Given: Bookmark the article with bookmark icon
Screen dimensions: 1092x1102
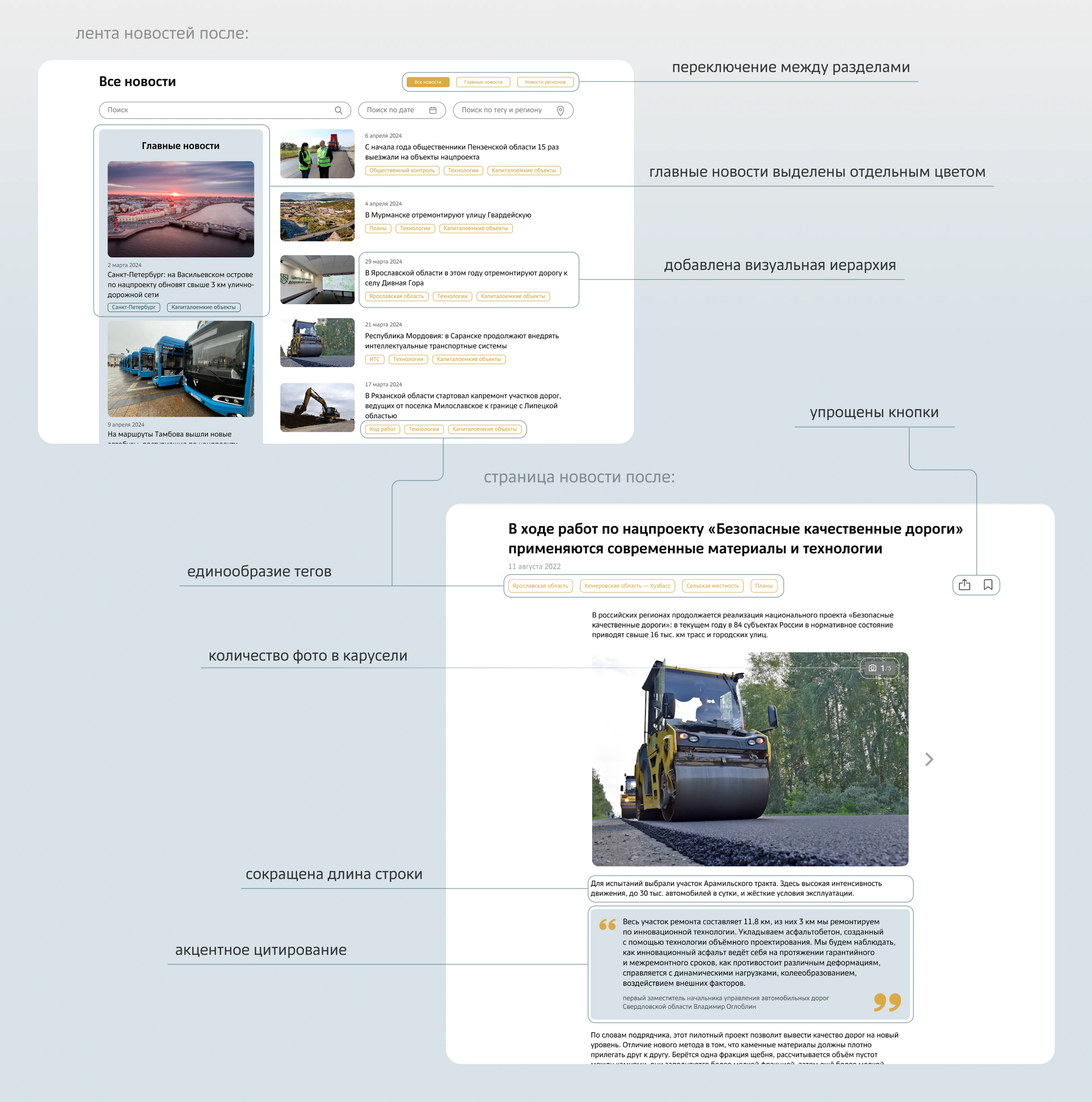Looking at the screenshot, I should (988, 585).
